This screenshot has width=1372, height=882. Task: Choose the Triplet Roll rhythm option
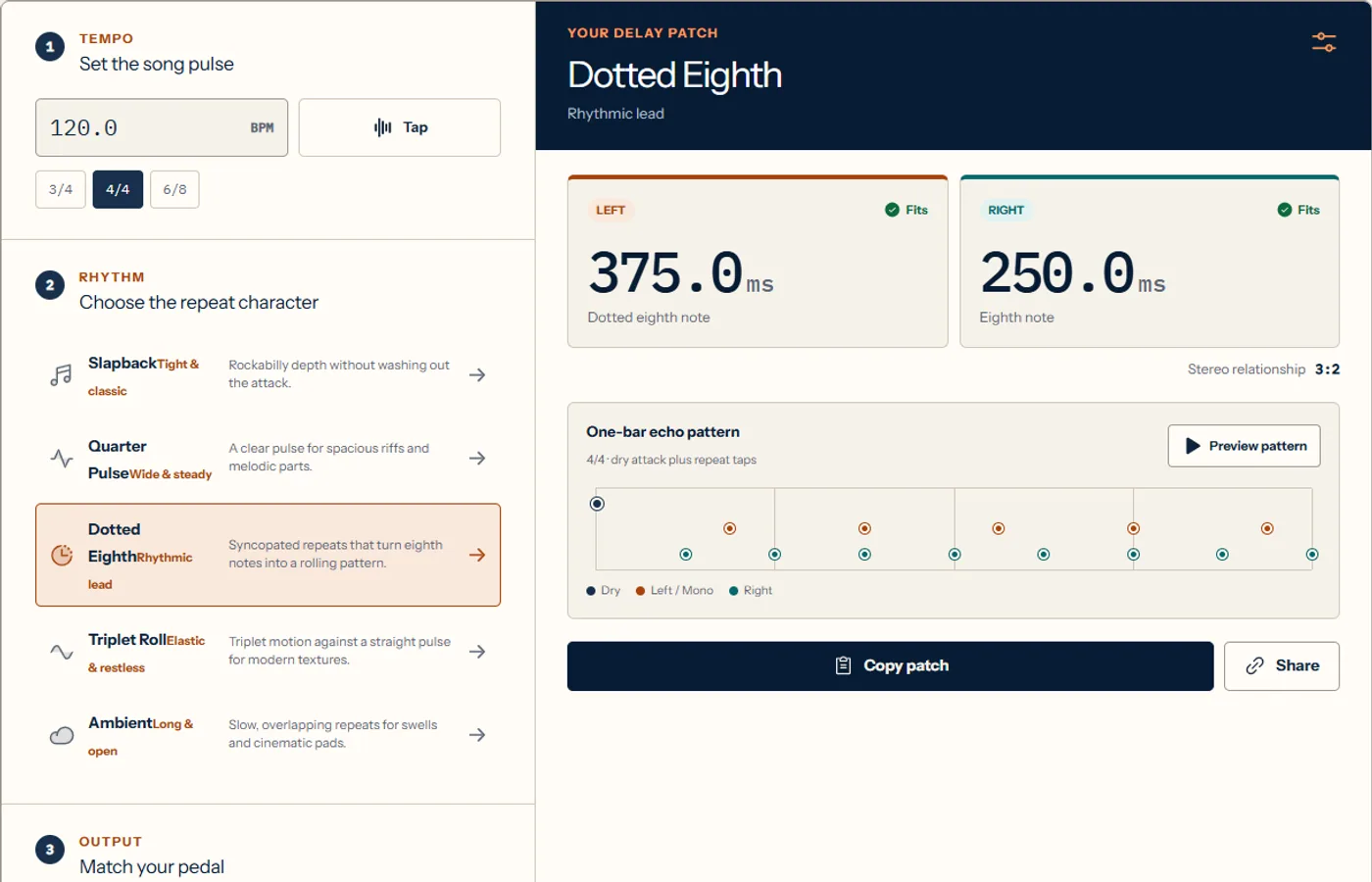(x=268, y=652)
